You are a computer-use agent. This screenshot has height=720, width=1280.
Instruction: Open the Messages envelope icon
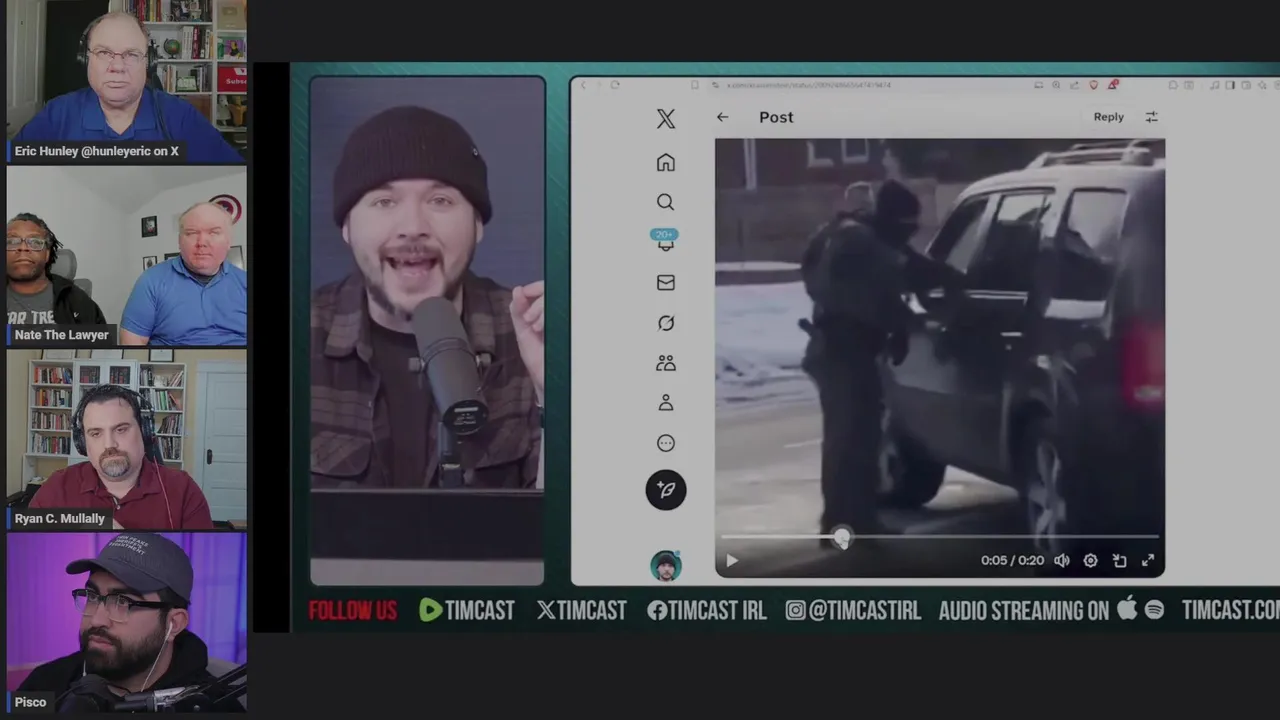666,283
